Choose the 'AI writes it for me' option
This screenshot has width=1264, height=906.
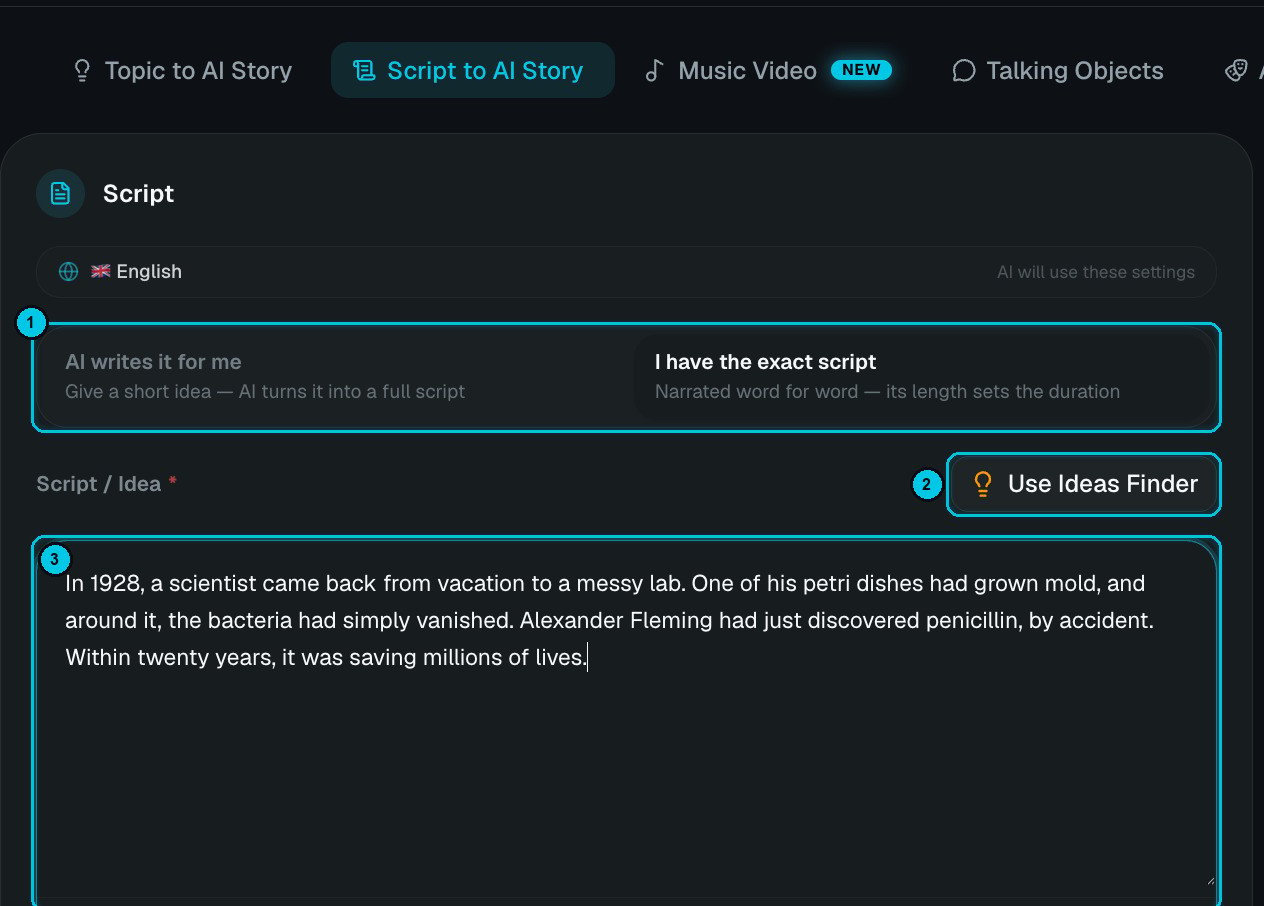point(336,376)
